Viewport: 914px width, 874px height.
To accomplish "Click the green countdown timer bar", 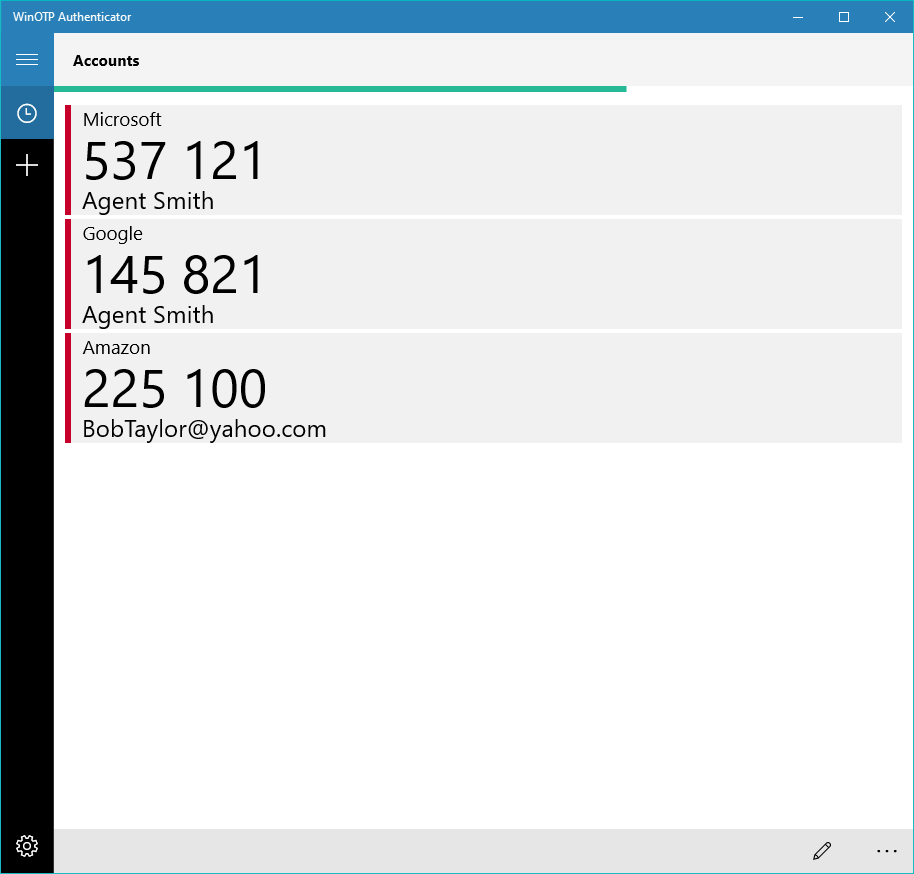I will pyautogui.click(x=340, y=89).
